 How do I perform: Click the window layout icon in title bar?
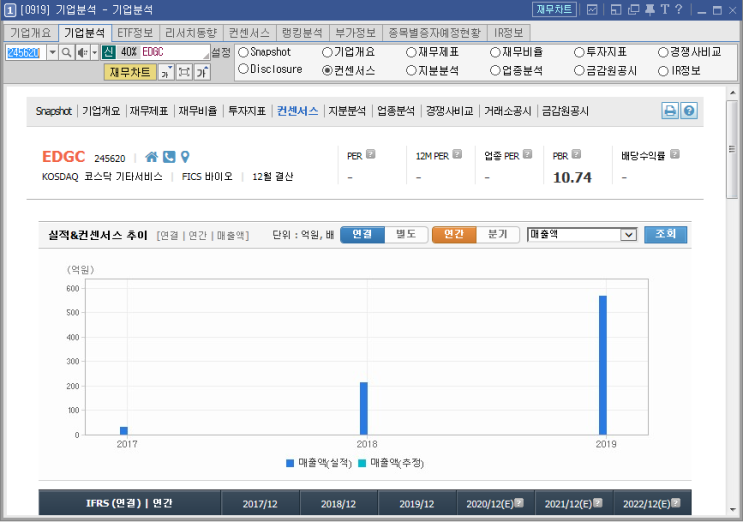(x=616, y=9)
